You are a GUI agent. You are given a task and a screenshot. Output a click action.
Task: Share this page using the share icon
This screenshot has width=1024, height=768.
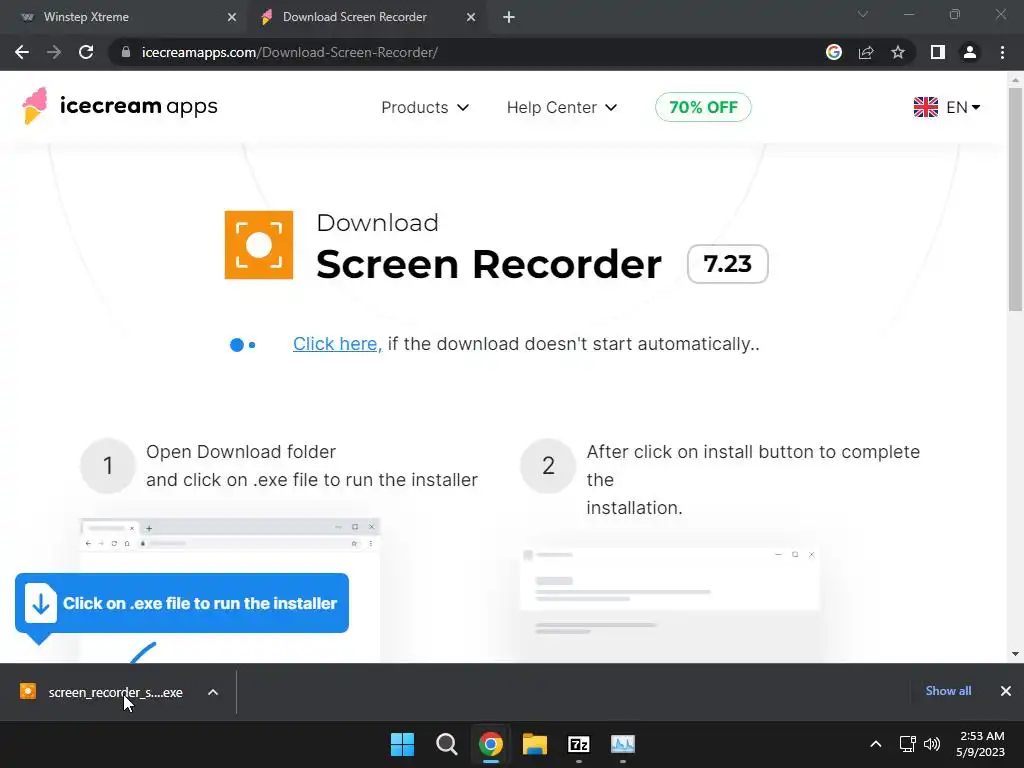coord(866,52)
